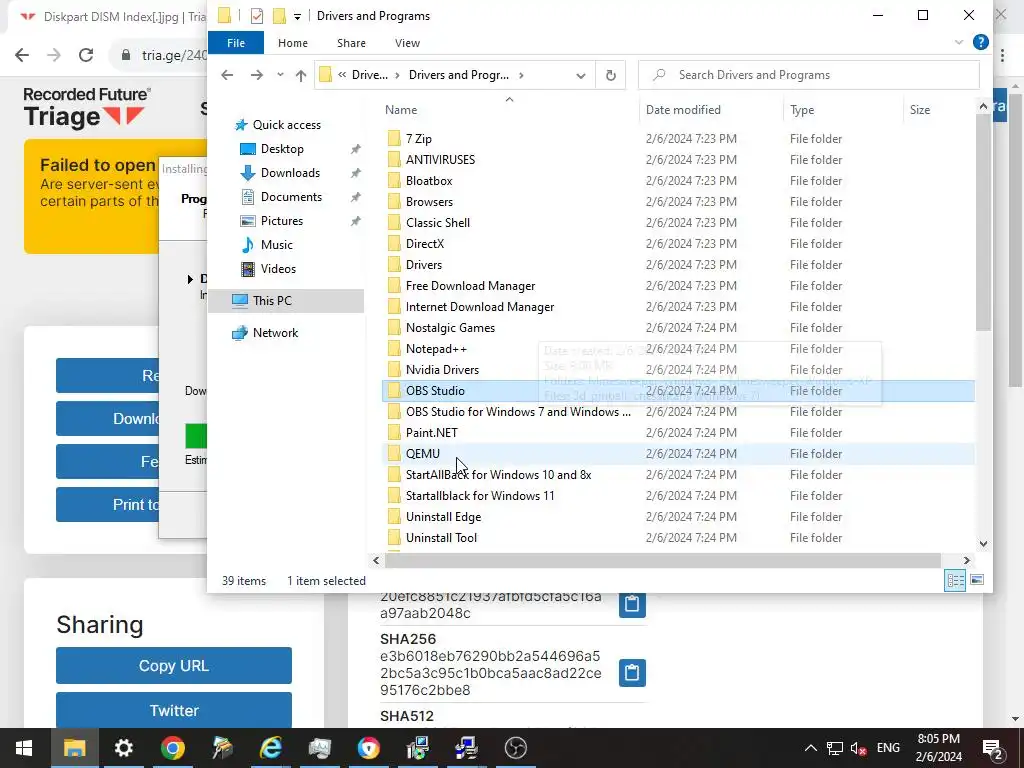Open Downloads in the navigation pane
This screenshot has width=1024, height=768.
(290, 173)
